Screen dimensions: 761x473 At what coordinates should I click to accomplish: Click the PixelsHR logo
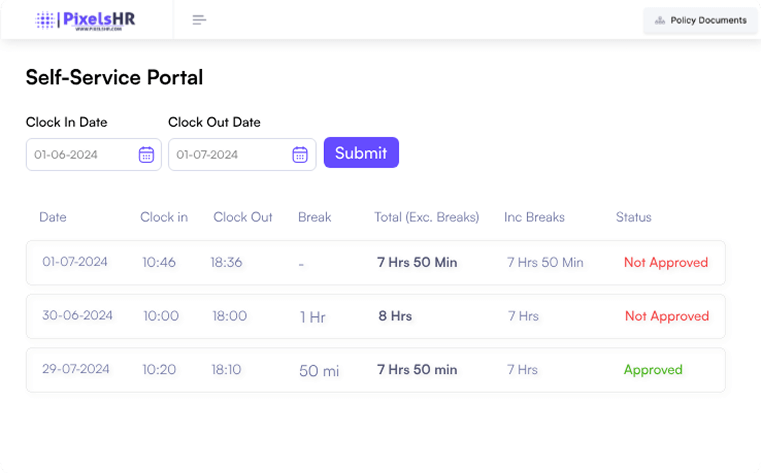[85, 20]
